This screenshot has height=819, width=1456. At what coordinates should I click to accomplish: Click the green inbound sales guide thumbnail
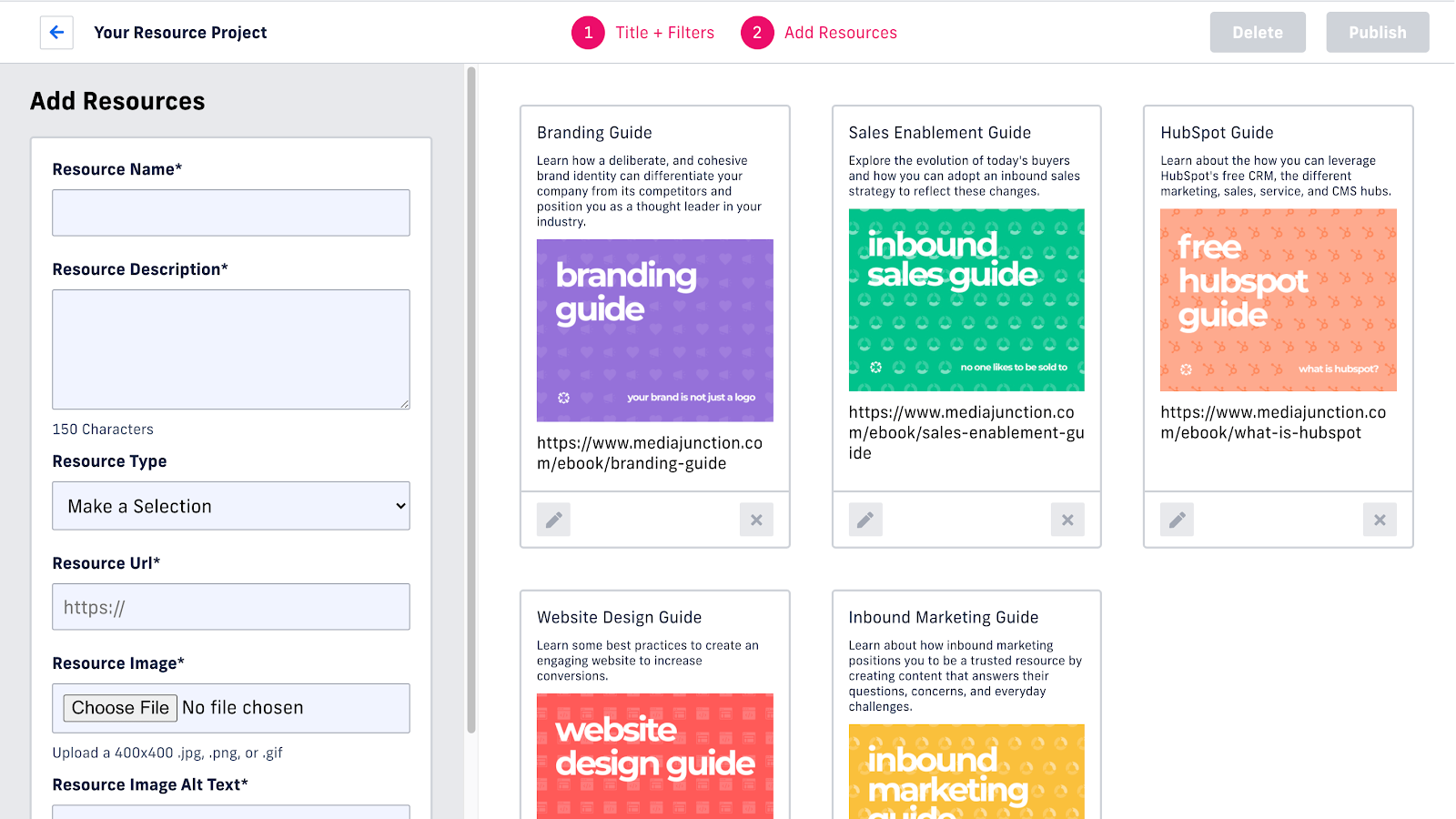966,300
